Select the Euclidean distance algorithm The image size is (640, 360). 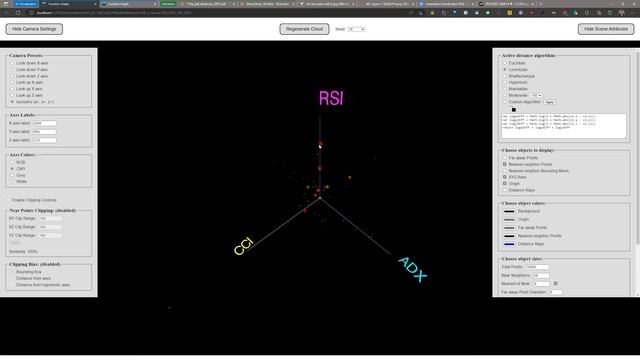[x=505, y=63]
